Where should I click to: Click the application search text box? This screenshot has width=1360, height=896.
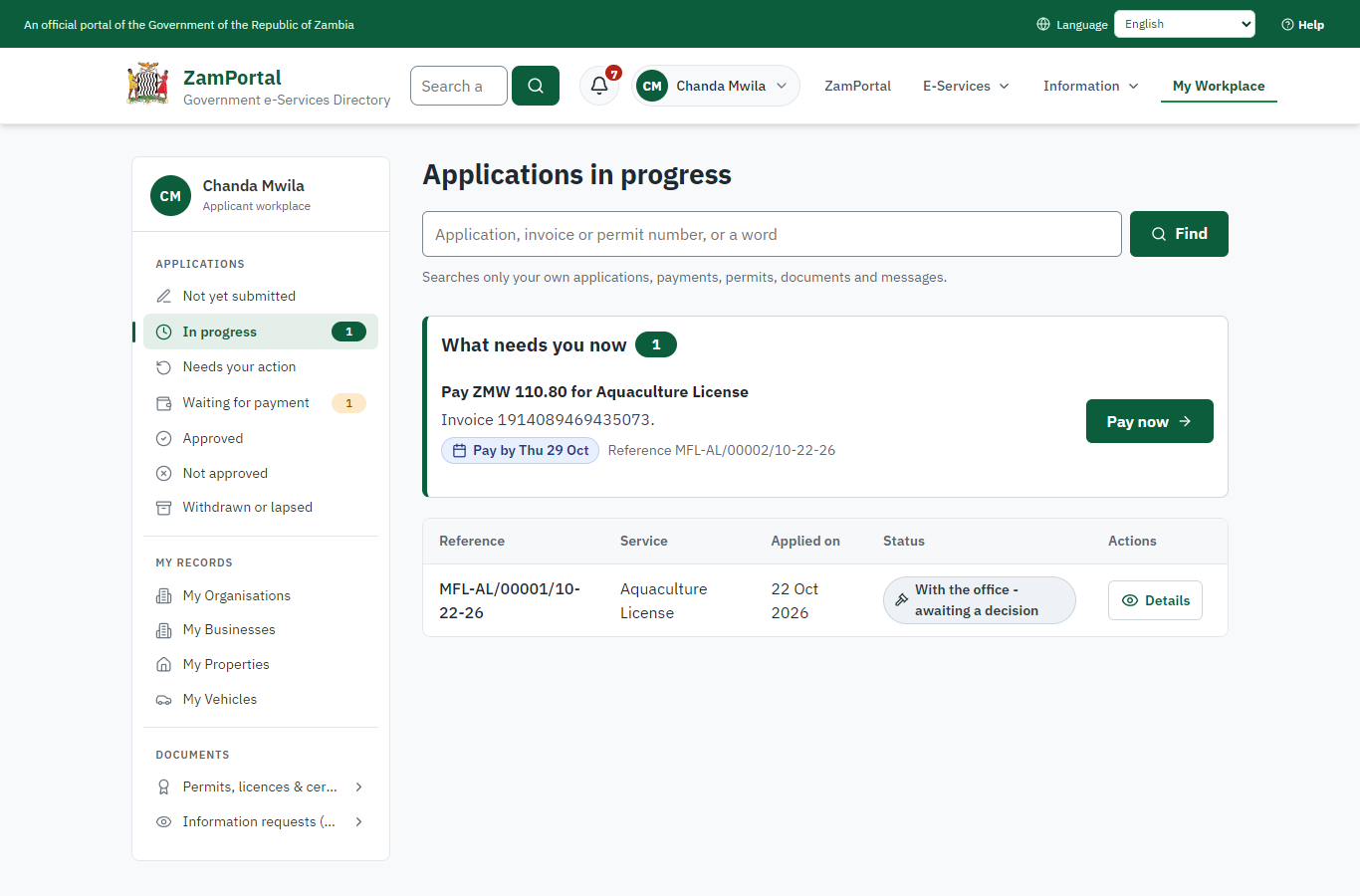tap(772, 234)
